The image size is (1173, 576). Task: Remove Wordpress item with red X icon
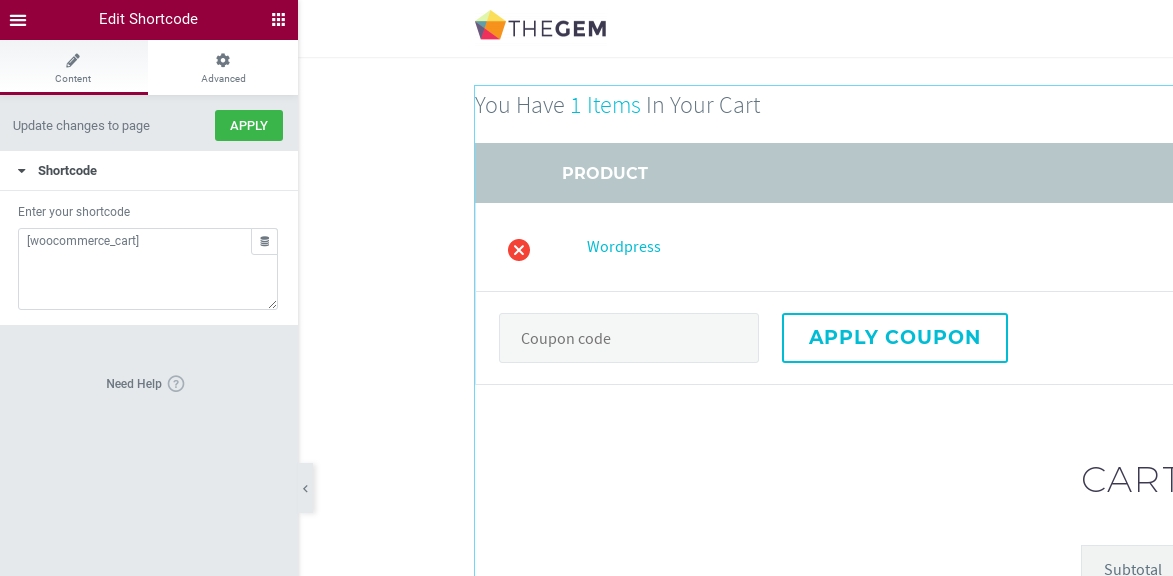[519, 250]
